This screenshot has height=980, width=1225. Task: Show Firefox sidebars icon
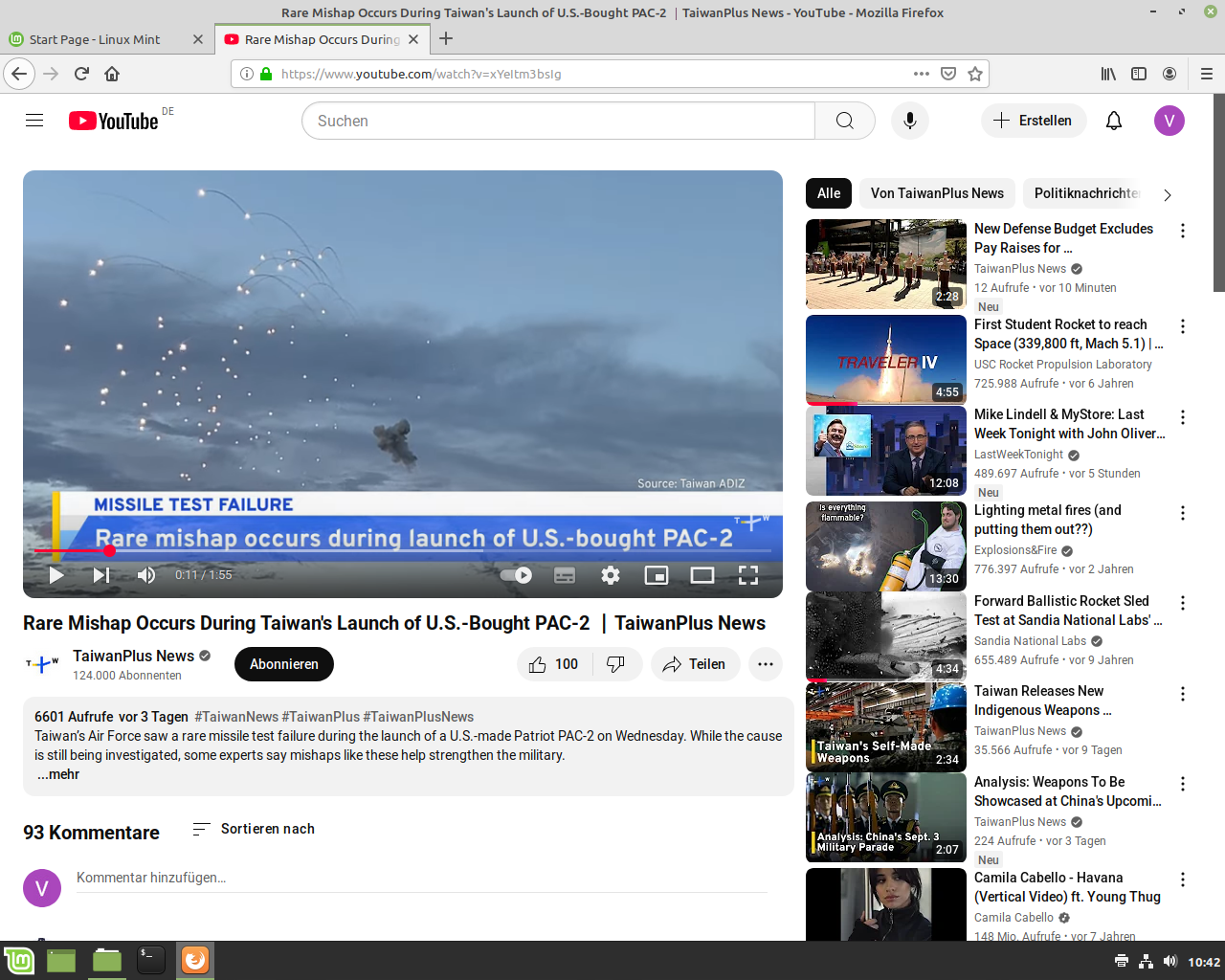[1139, 74]
